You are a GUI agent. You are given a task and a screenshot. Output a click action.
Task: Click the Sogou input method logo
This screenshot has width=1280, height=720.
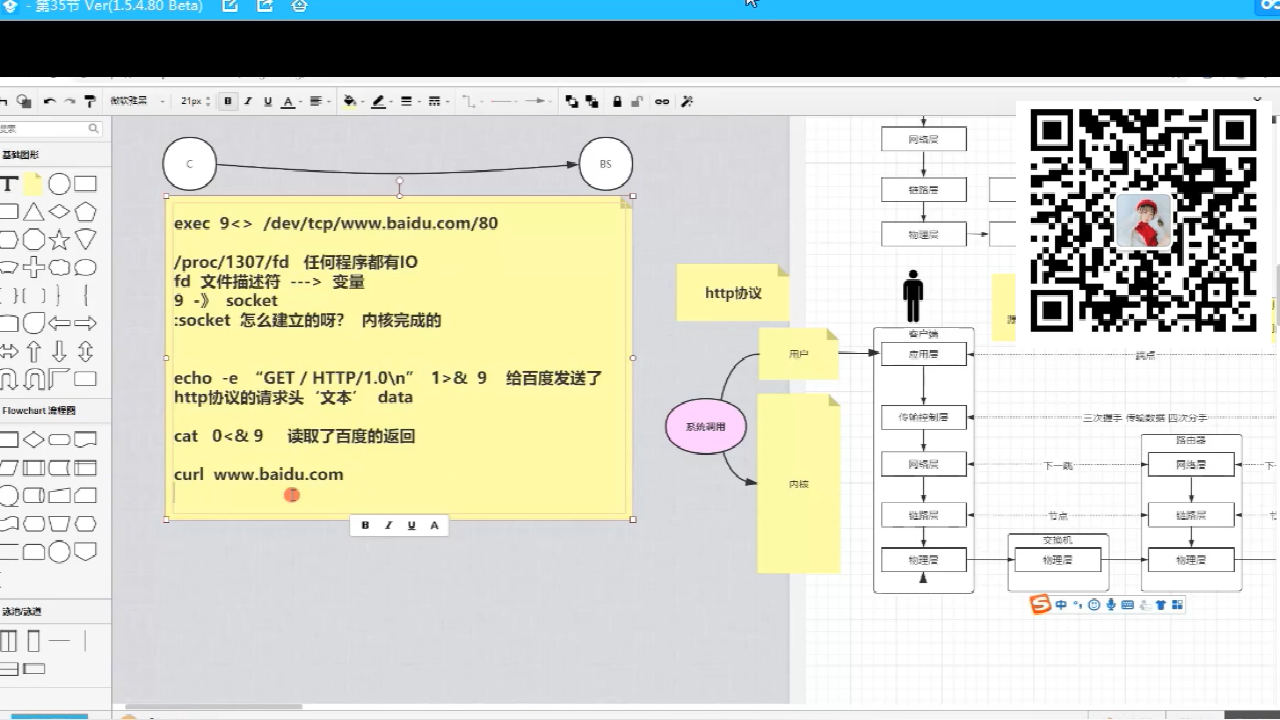pyautogui.click(x=1041, y=604)
